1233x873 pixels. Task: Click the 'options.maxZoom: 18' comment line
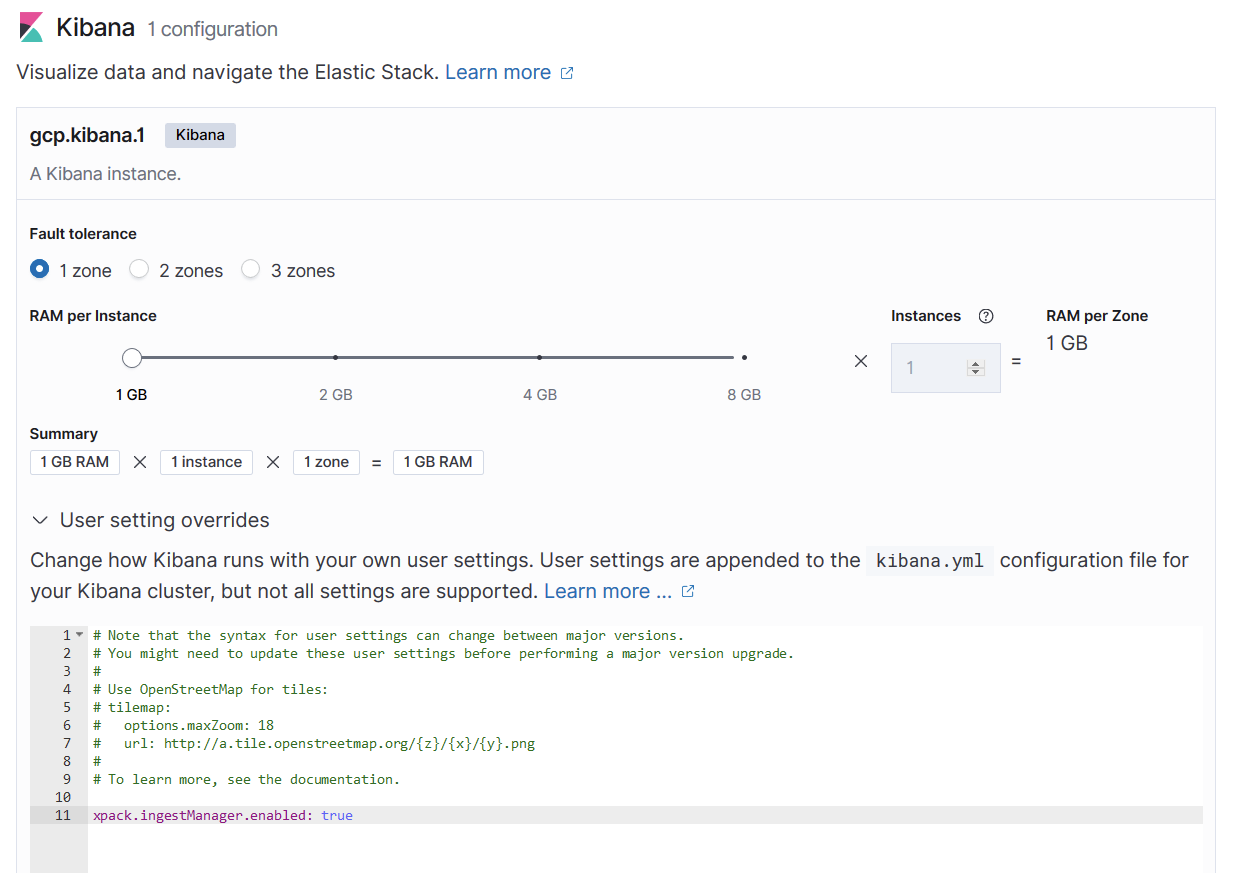click(183, 725)
